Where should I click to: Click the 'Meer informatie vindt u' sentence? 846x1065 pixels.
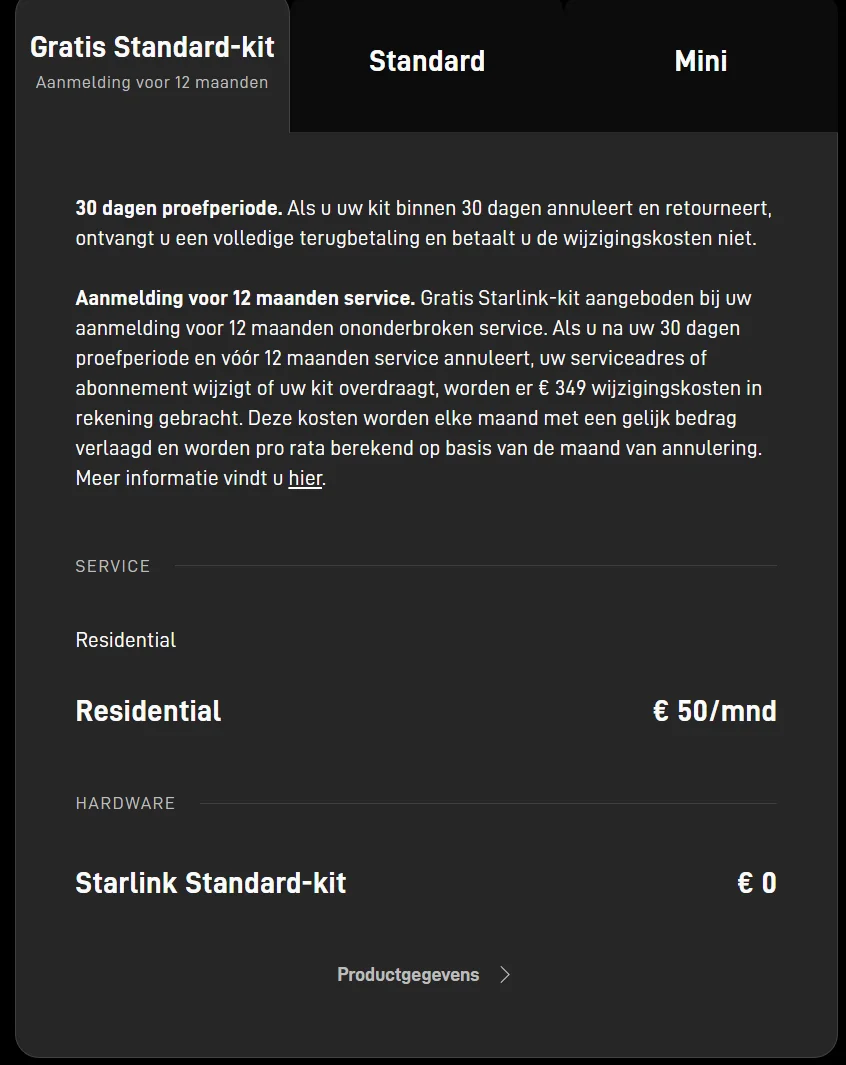[x=179, y=478]
